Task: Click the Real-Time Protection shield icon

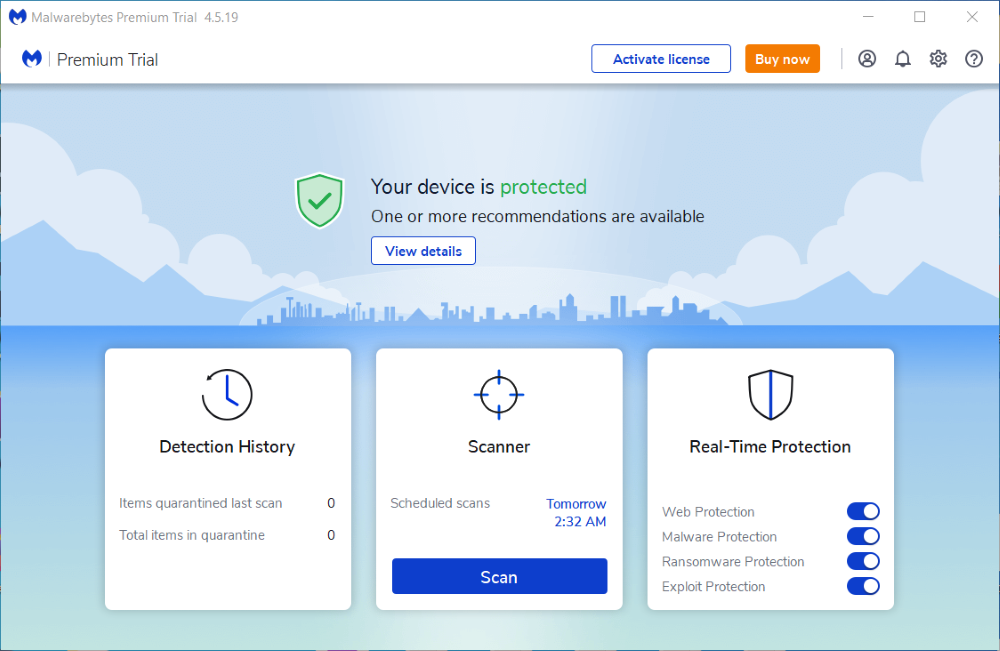Action: click(770, 394)
